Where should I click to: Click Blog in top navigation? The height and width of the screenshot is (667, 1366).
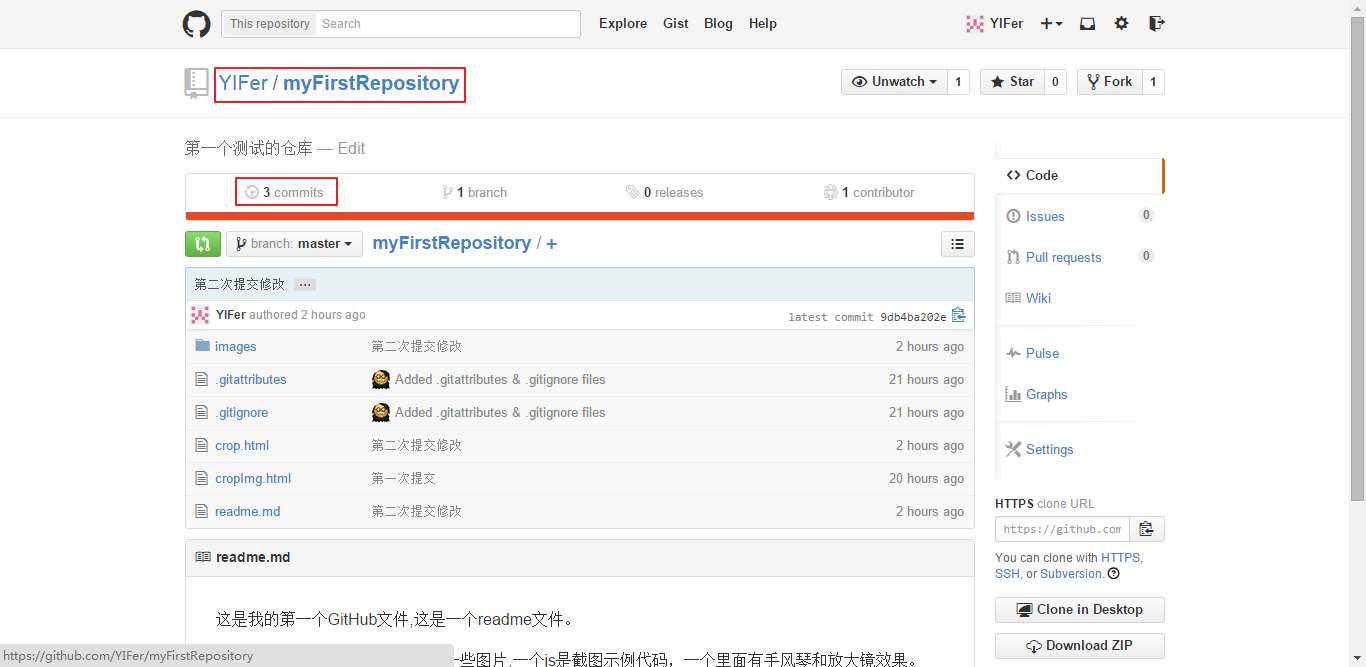(x=718, y=24)
